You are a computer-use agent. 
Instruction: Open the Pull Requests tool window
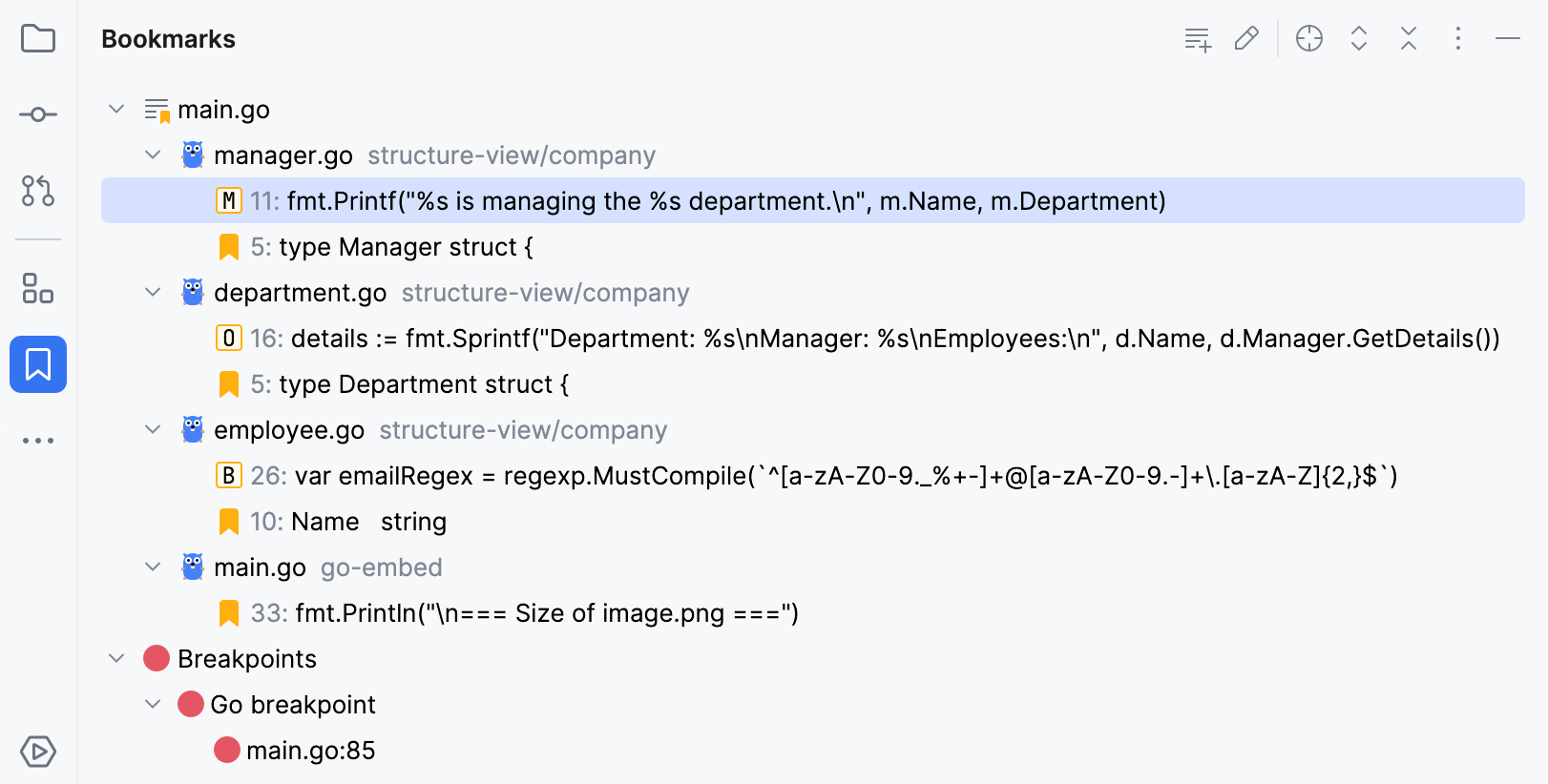point(38,191)
